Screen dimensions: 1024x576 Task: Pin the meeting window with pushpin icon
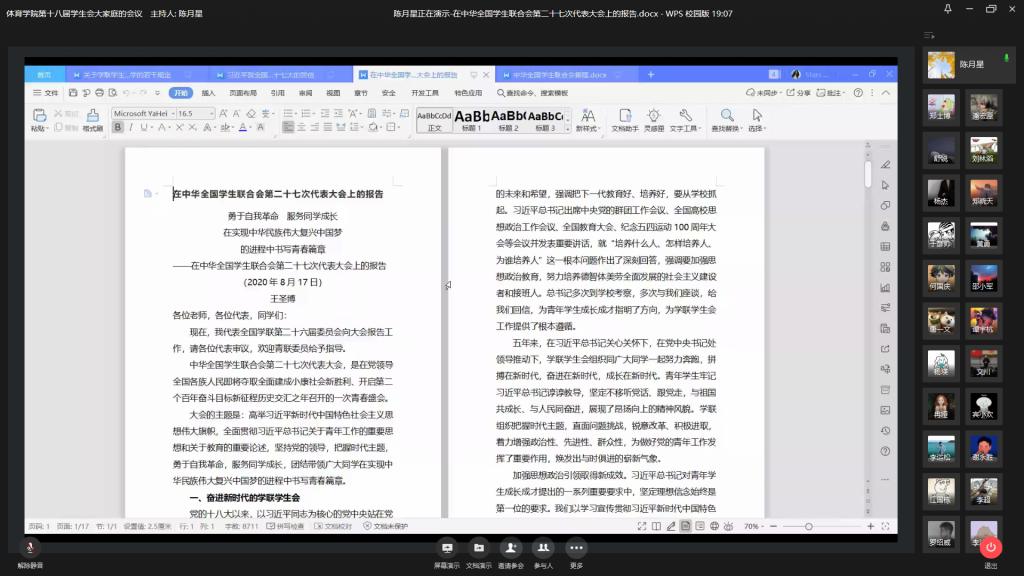pos(947,9)
